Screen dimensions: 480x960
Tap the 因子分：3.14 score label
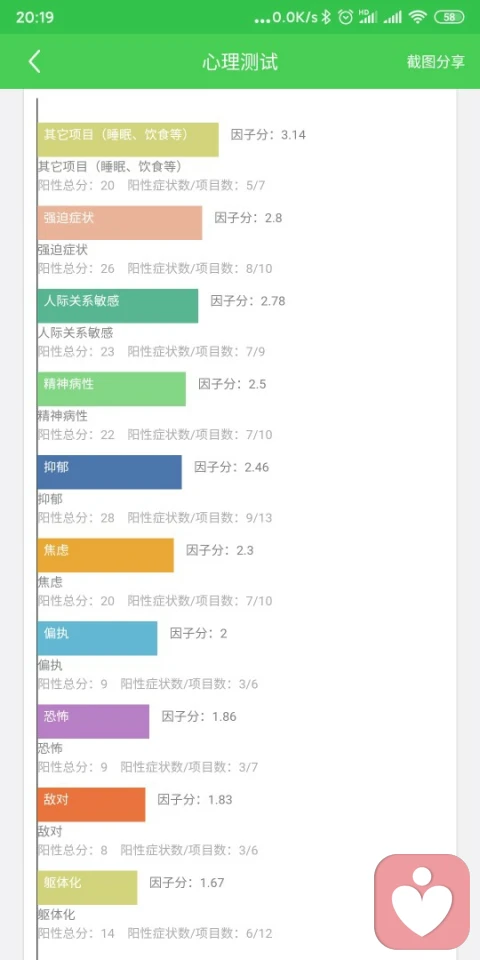pos(268,135)
